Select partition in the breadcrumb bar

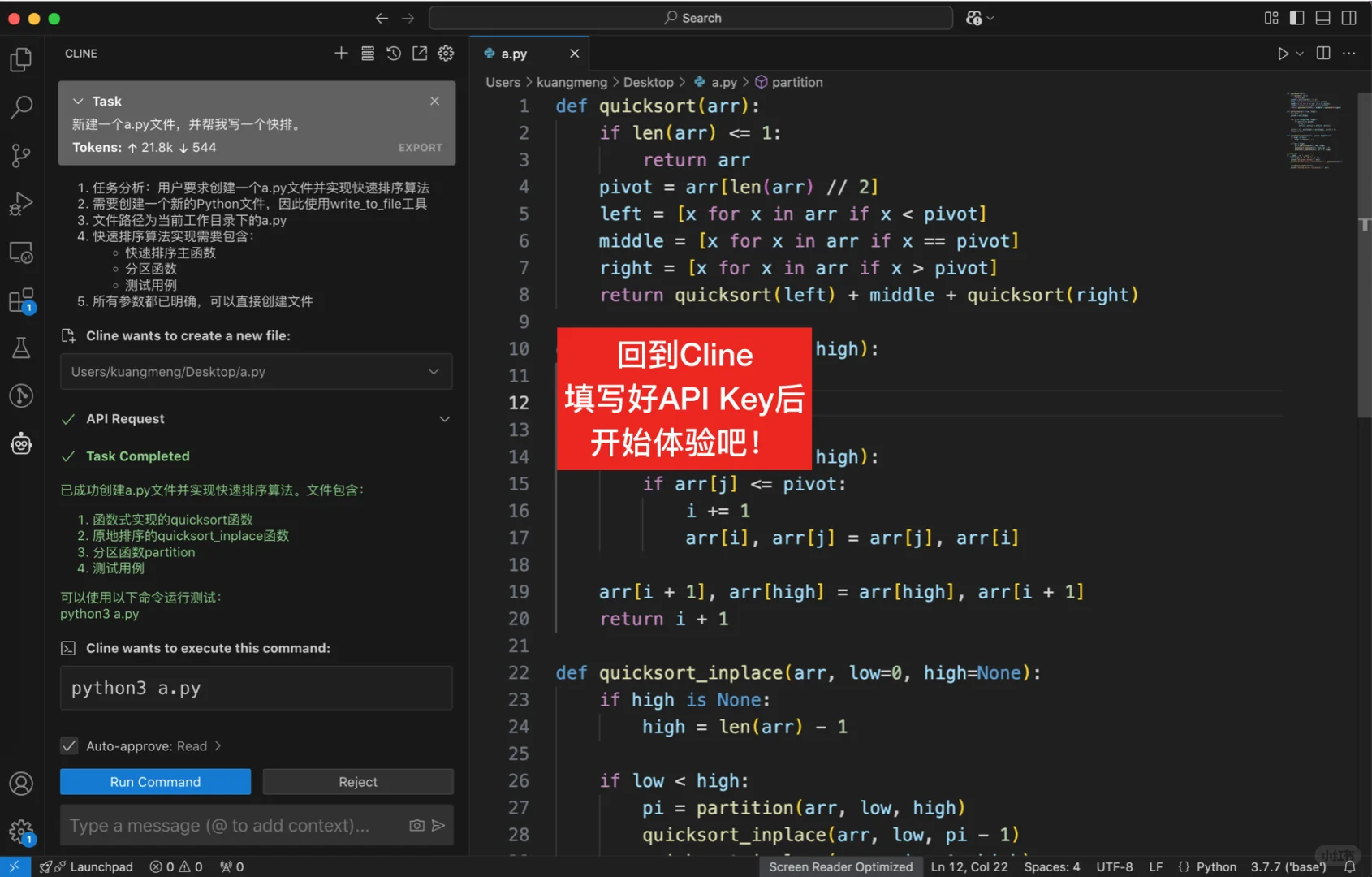(796, 82)
